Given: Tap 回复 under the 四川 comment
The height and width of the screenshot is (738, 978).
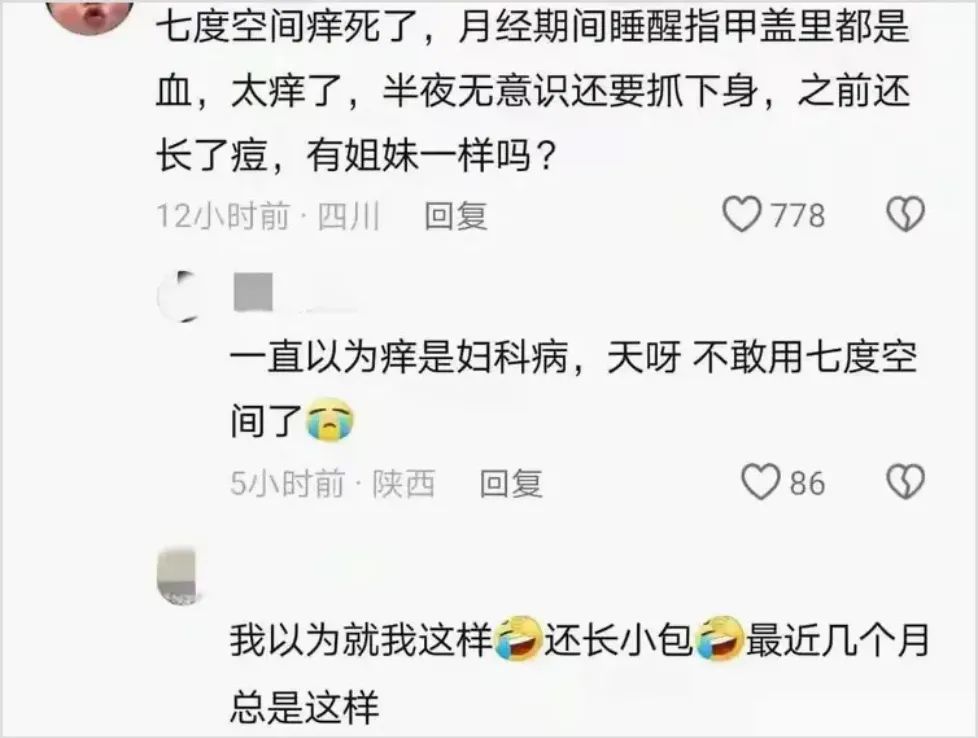Looking at the screenshot, I should click(x=456, y=216).
